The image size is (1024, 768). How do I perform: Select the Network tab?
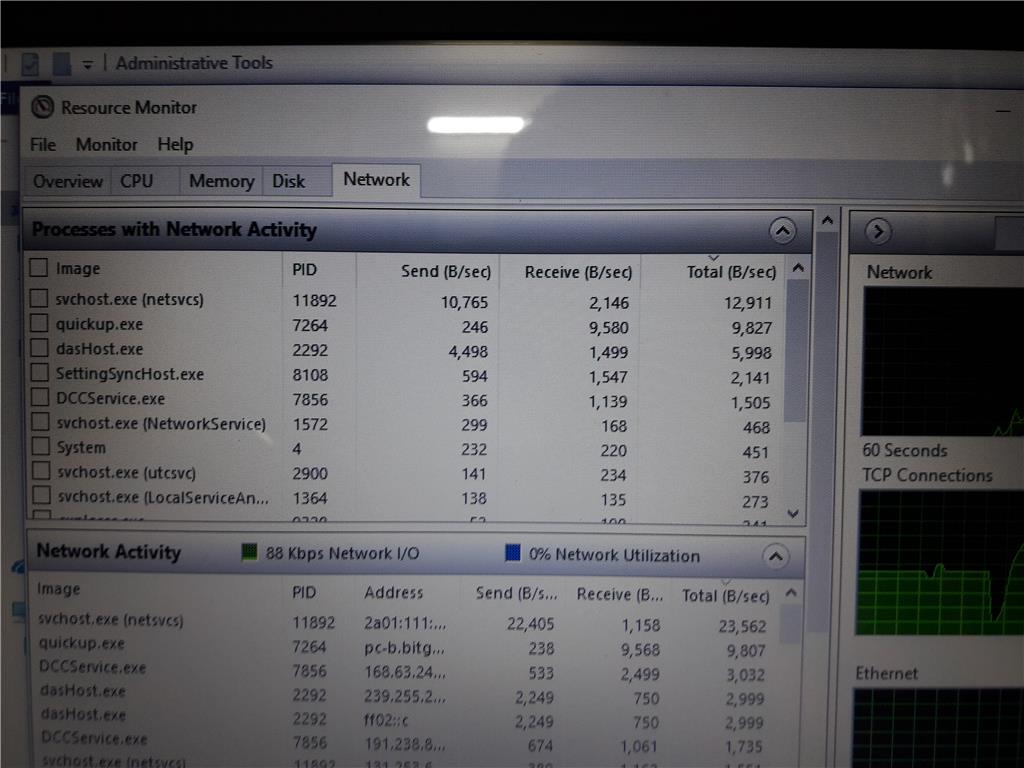pos(376,180)
